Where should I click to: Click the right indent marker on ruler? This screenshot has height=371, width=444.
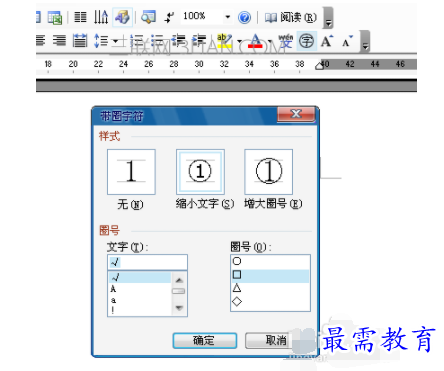point(319,65)
